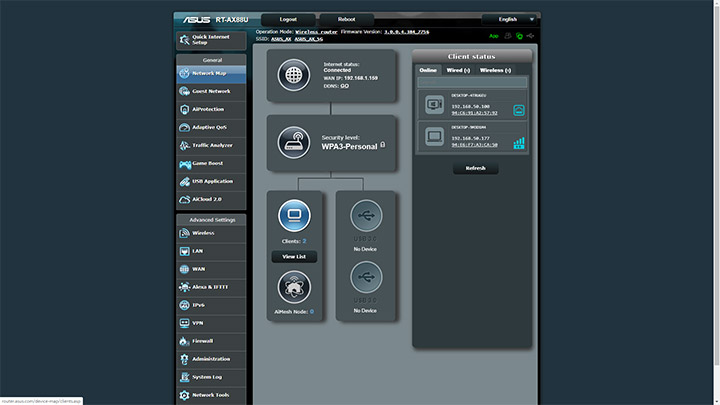This screenshot has width=720, height=405.
Task: Click the page vertical scrollbar
Action: tap(716, 184)
